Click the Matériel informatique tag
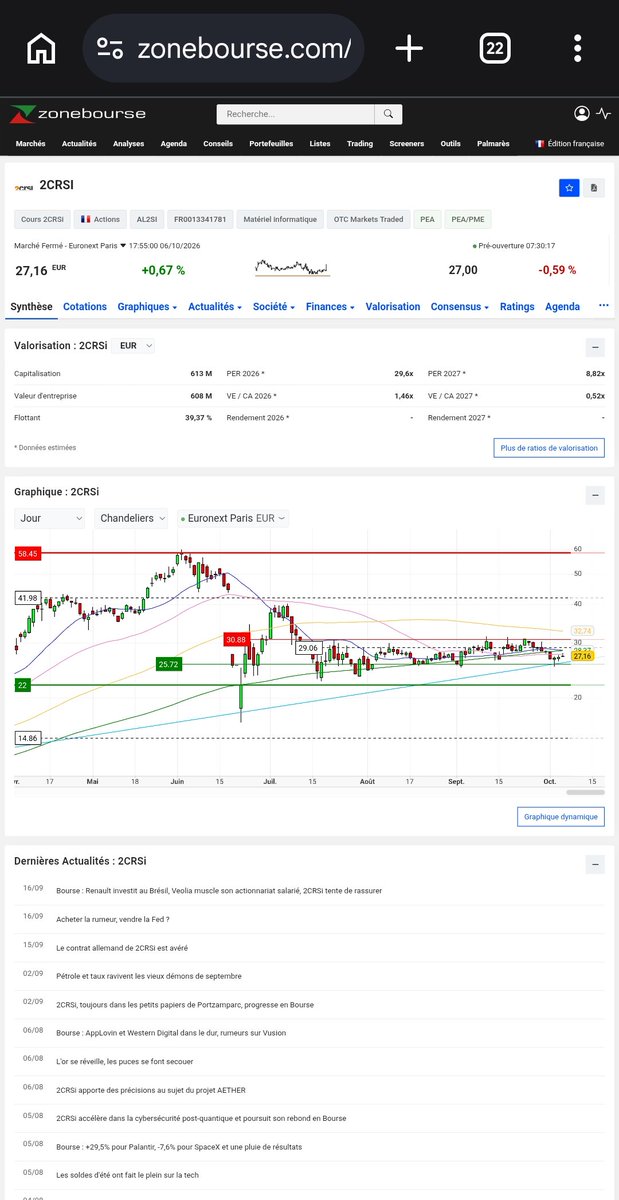The image size is (619, 1200). pyautogui.click(x=280, y=219)
